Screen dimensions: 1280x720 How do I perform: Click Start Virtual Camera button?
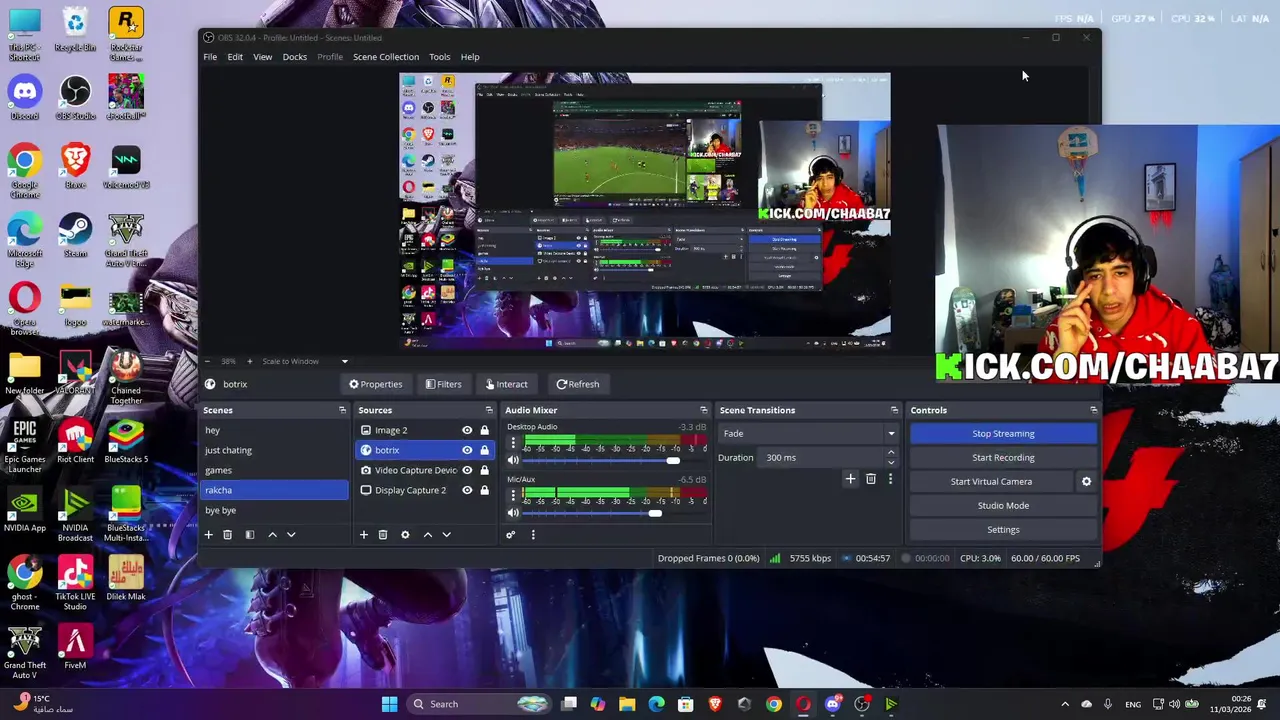(991, 482)
